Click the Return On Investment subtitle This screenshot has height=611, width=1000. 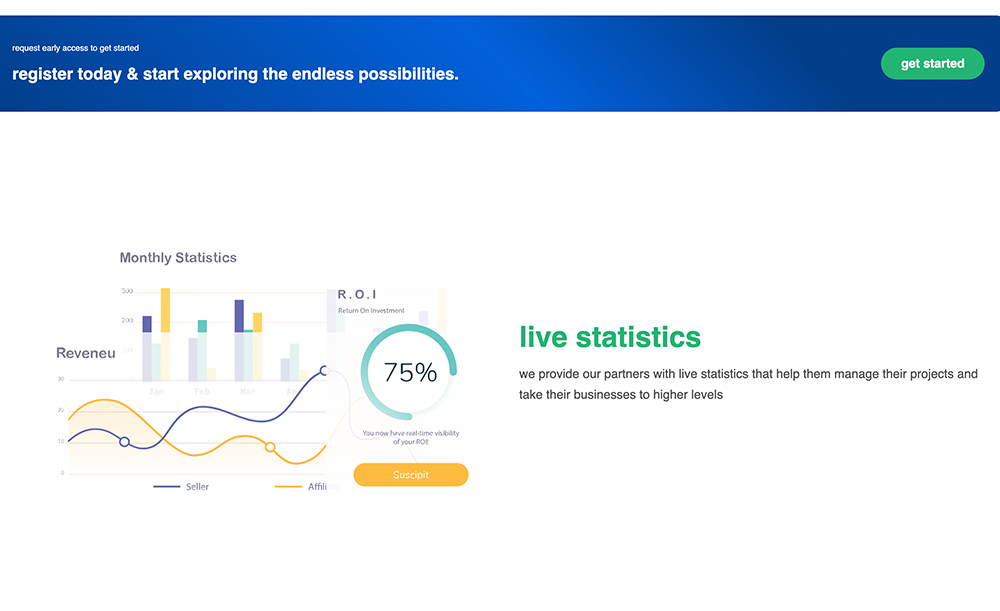371,311
